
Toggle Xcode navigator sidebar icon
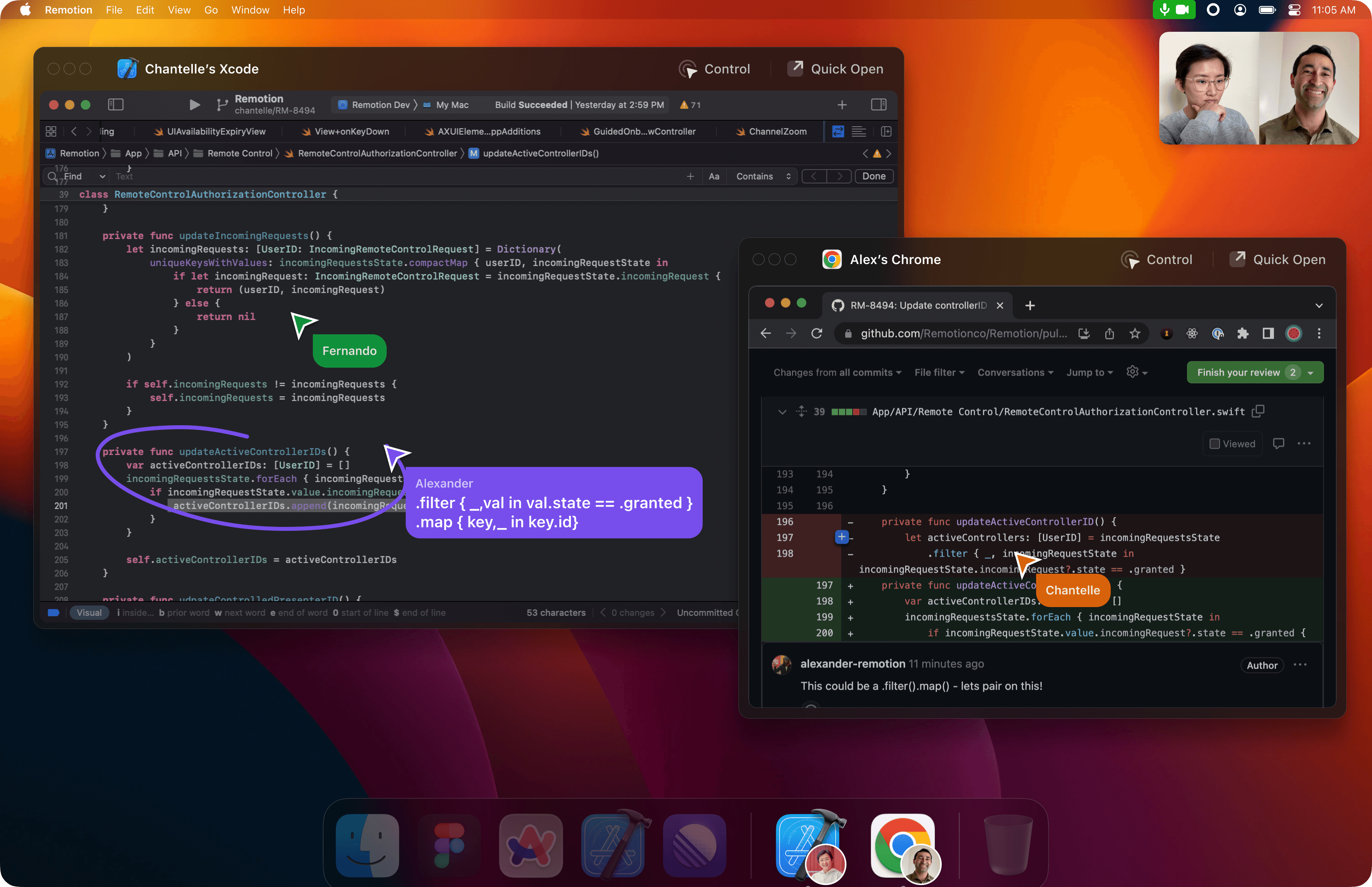pyautogui.click(x=116, y=104)
